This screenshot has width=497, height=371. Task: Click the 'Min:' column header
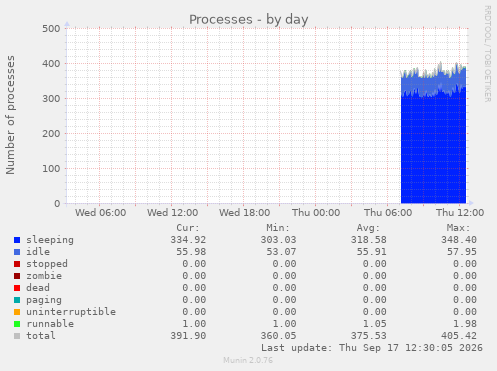[x=278, y=228]
